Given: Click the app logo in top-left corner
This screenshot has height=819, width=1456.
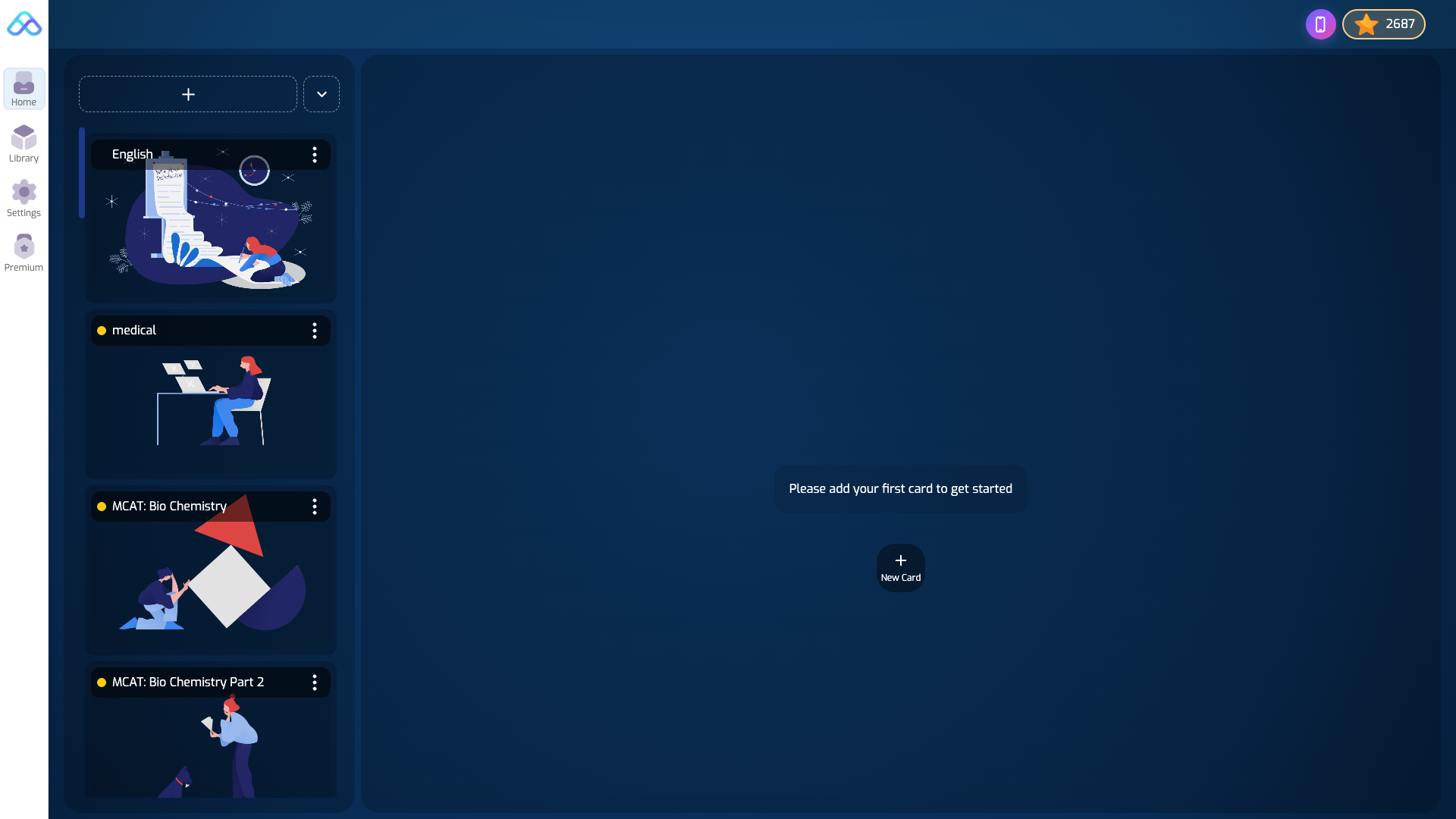Looking at the screenshot, I should tap(24, 24).
